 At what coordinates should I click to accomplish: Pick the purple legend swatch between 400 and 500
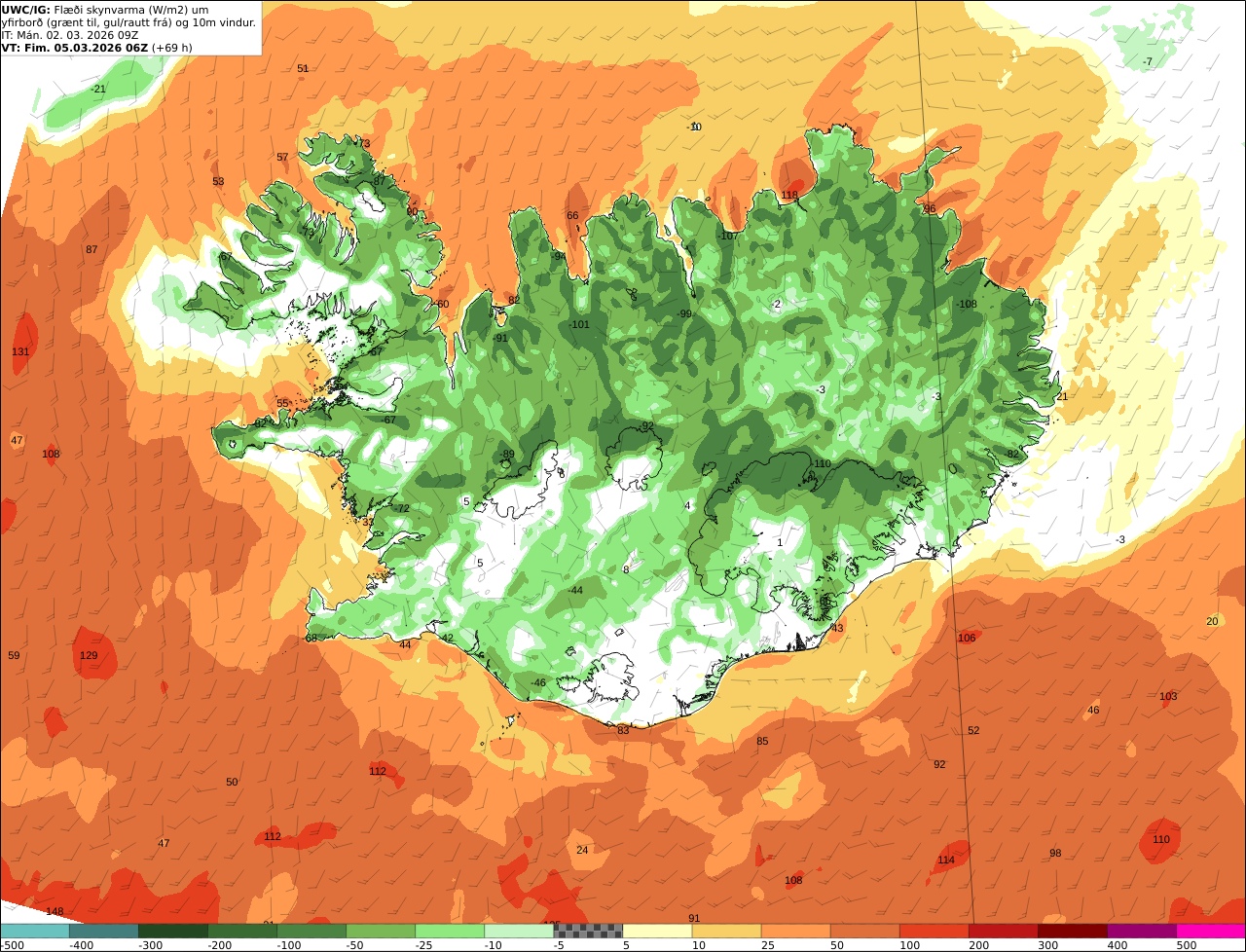pos(1141,931)
